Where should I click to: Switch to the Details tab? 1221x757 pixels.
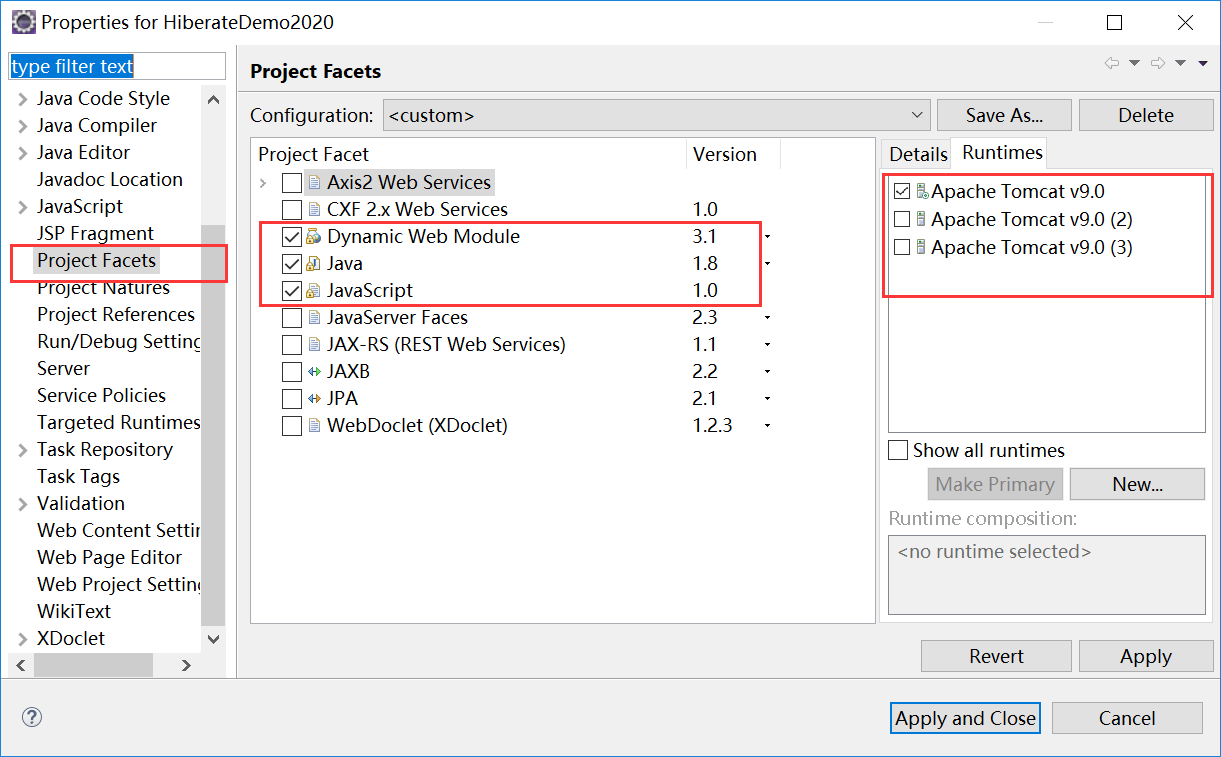tap(918, 154)
